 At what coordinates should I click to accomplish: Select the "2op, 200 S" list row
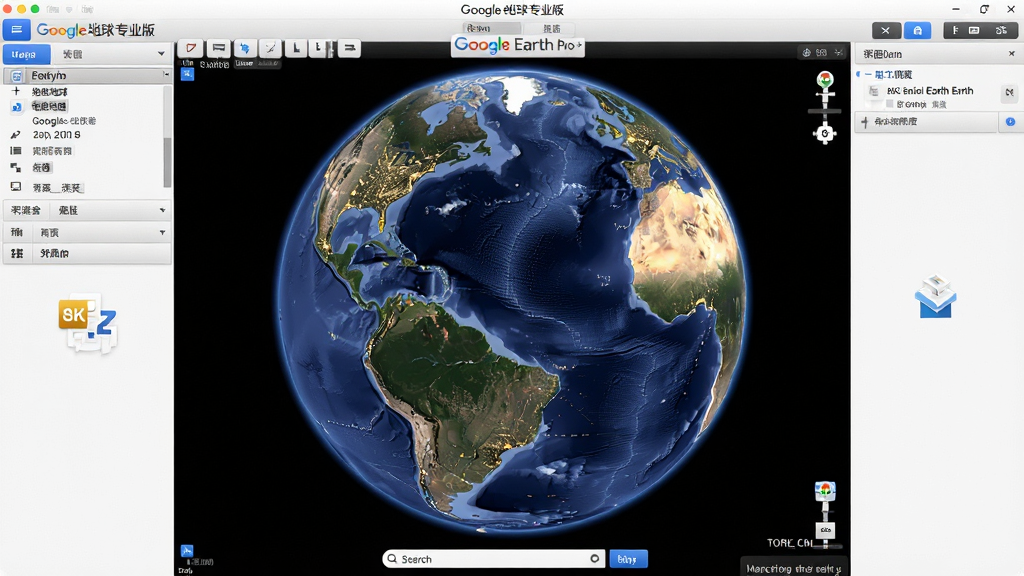click(x=57, y=135)
